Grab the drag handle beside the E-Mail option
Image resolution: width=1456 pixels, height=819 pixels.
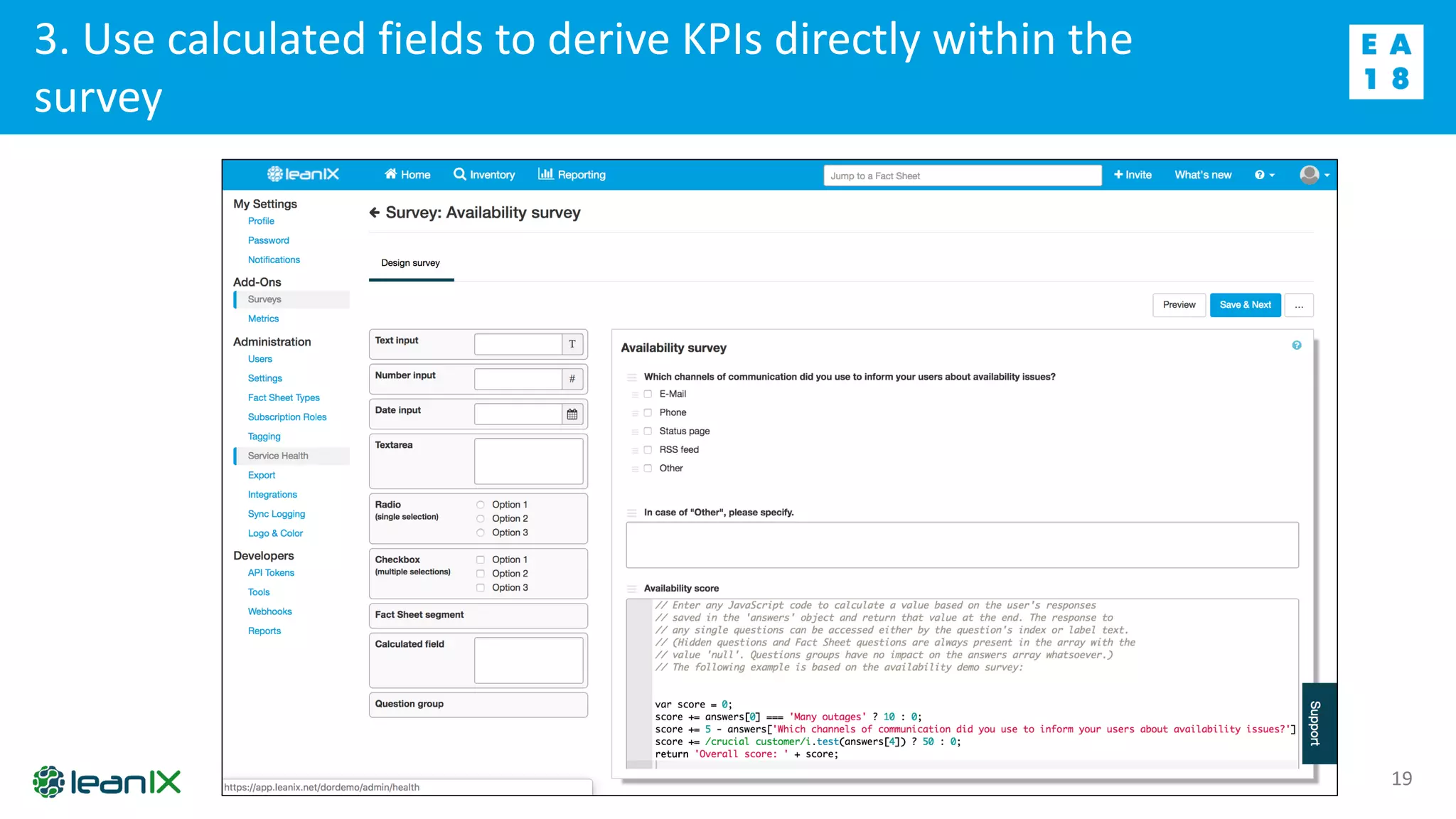coord(635,395)
